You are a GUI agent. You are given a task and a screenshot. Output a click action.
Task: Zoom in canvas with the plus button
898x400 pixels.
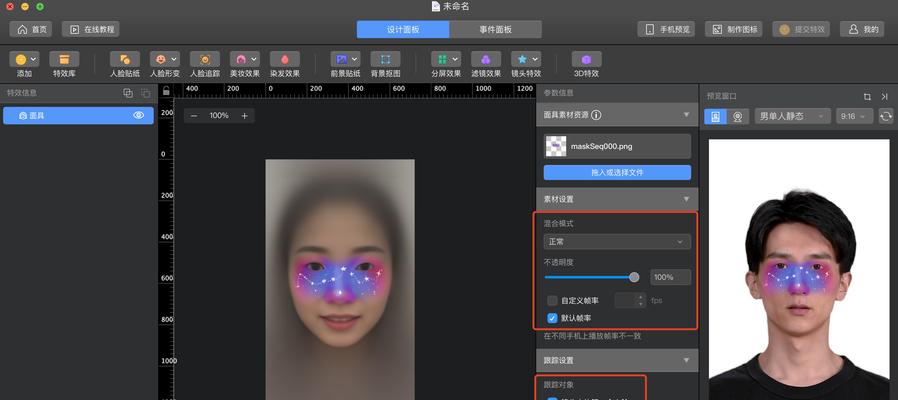[245, 116]
